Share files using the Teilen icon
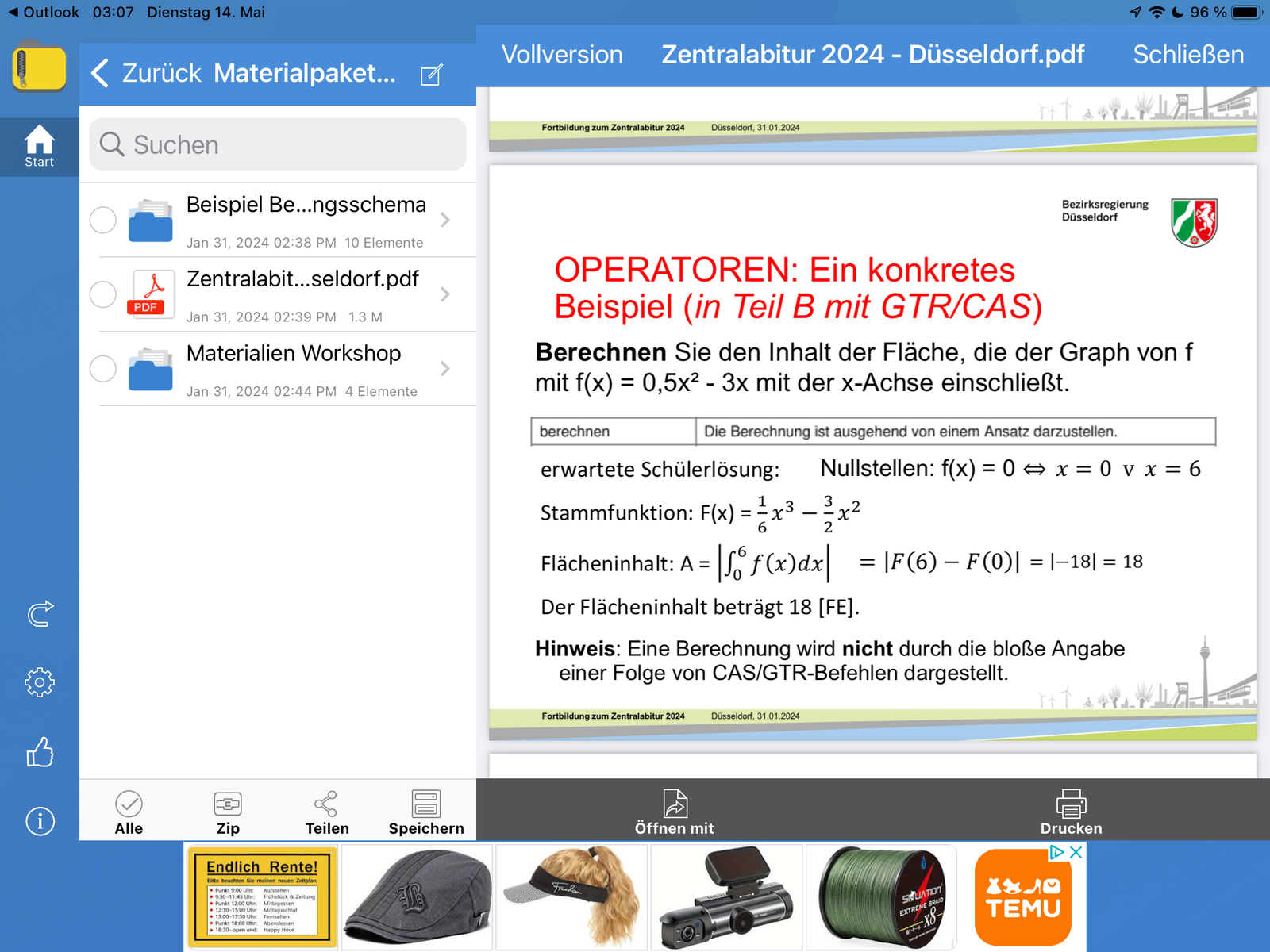The width and height of the screenshot is (1270, 952). coord(326,812)
